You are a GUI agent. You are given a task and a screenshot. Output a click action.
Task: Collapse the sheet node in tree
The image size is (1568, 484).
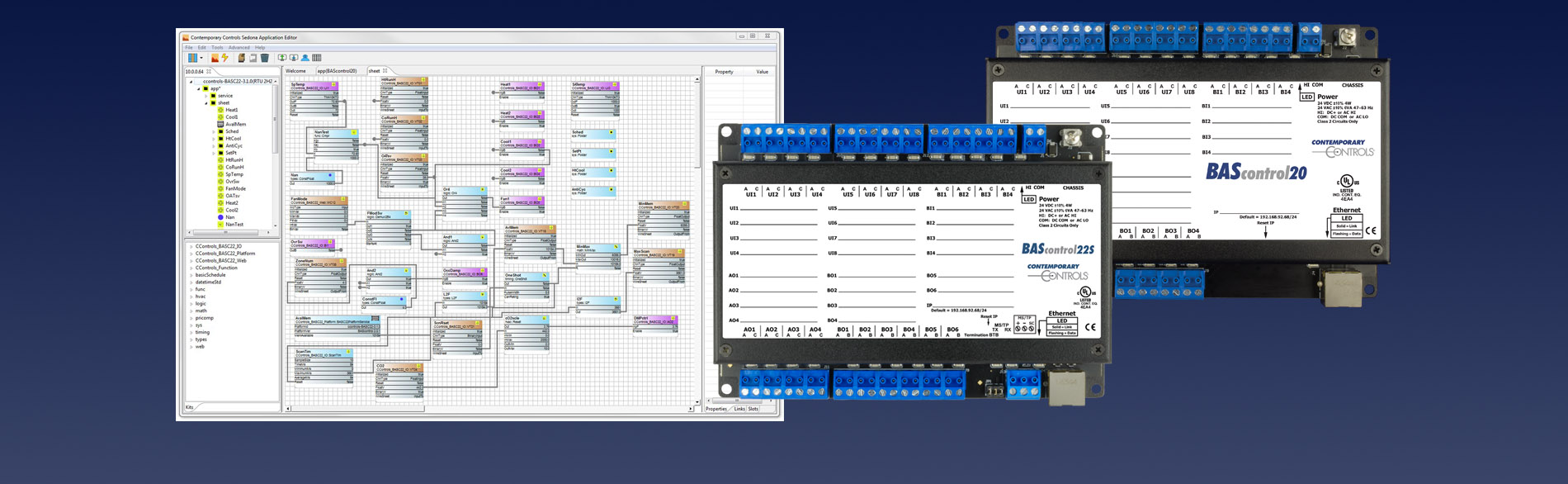coord(206,103)
